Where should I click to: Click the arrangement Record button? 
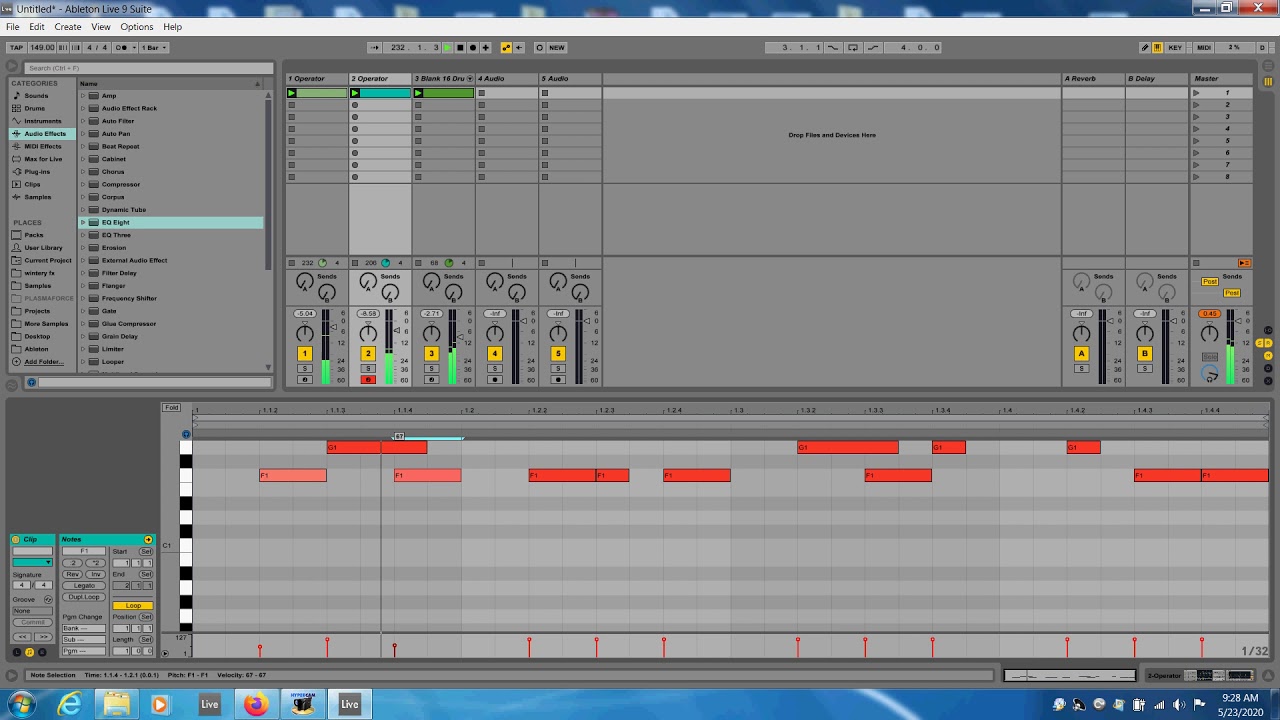473,47
